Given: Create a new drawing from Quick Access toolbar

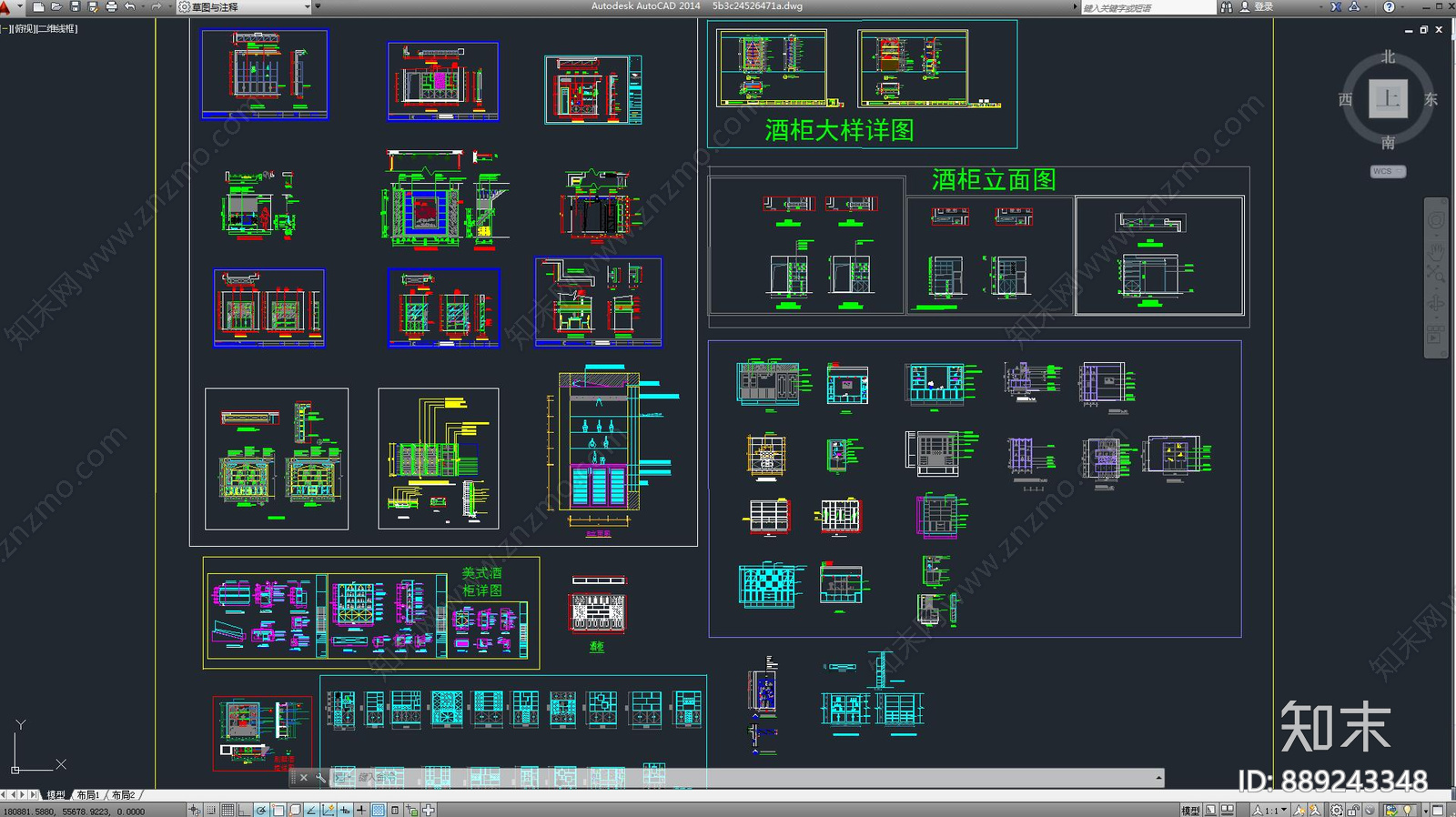Looking at the screenshot, I should pos(38,6).
